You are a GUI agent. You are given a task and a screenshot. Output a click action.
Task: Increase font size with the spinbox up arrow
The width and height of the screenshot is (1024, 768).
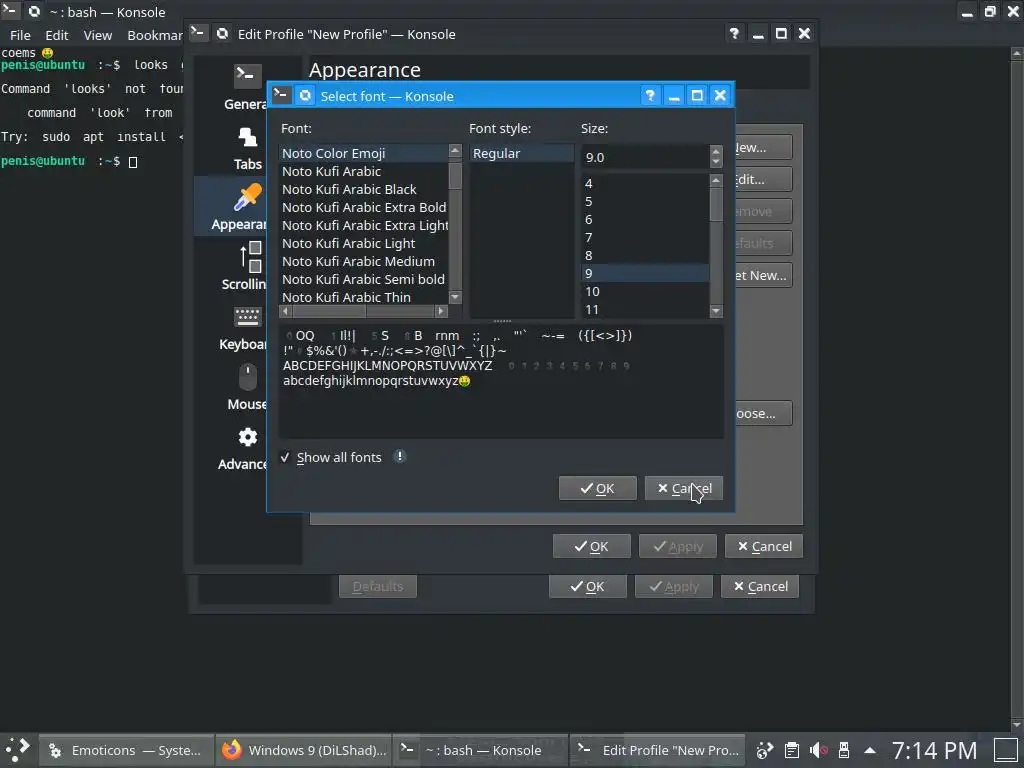(x=716, y=152)
